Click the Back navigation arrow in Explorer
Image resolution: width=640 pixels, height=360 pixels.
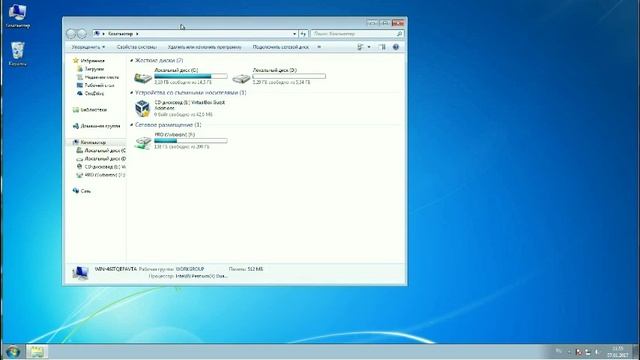[71, 34]
